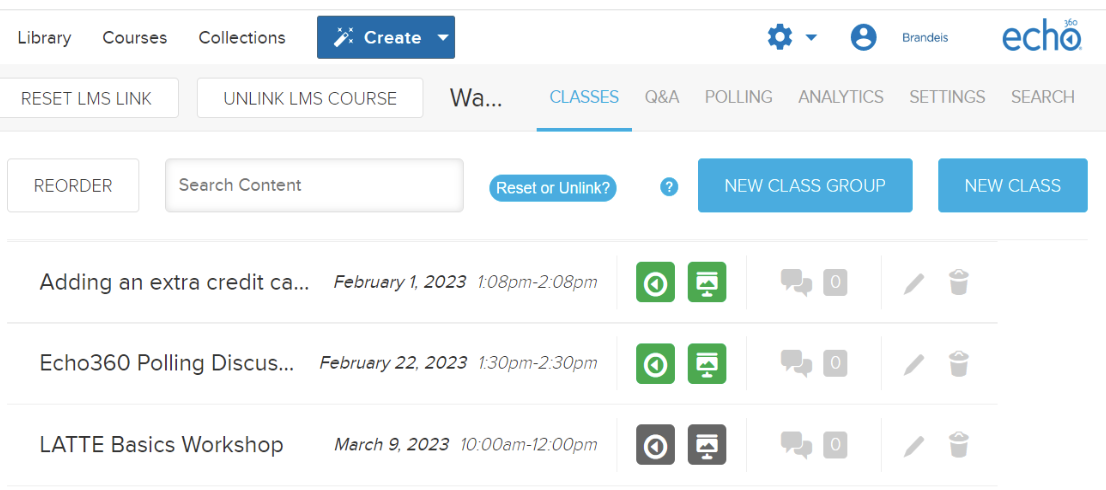Click the NEW CLASS GROUP button
This screenshot has width=1106, height=490.
805,185
